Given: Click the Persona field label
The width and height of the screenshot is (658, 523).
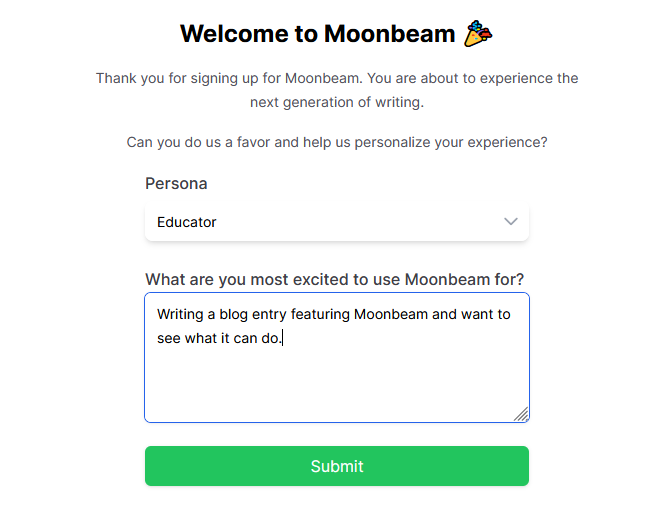Looking at the screenshot, I should point(176,184).
